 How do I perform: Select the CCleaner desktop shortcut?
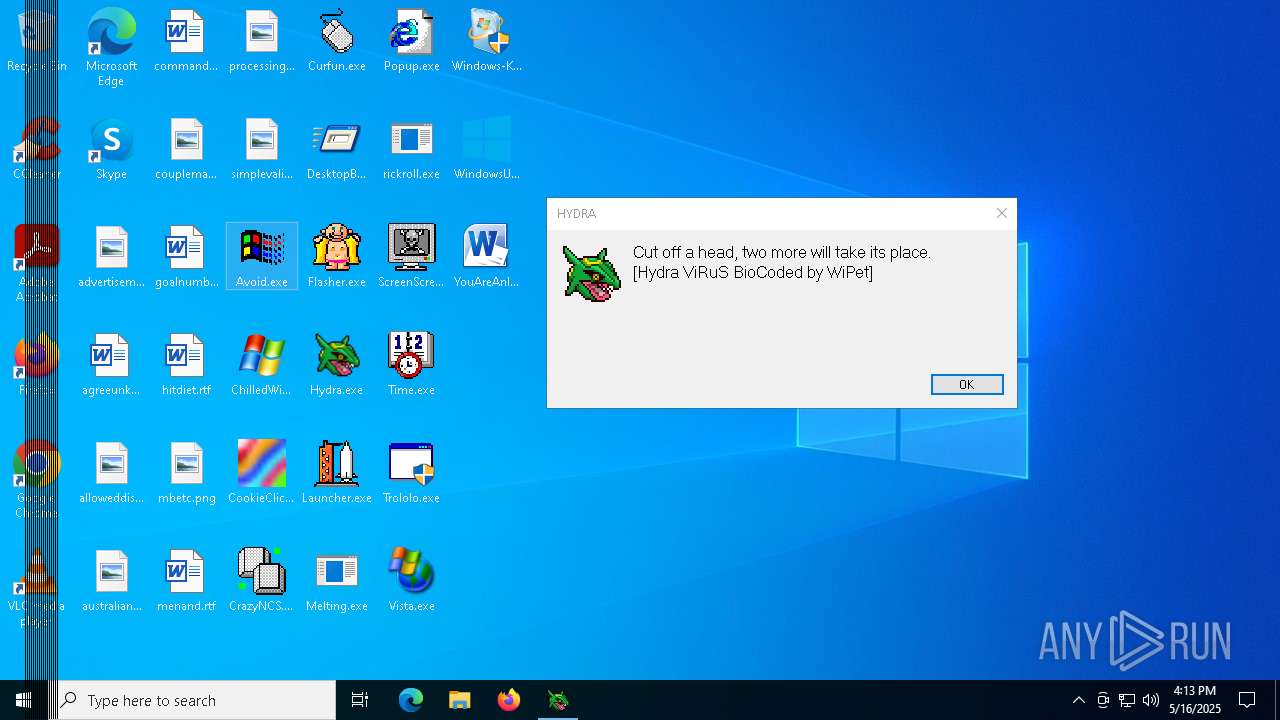[x=36, y=149]
